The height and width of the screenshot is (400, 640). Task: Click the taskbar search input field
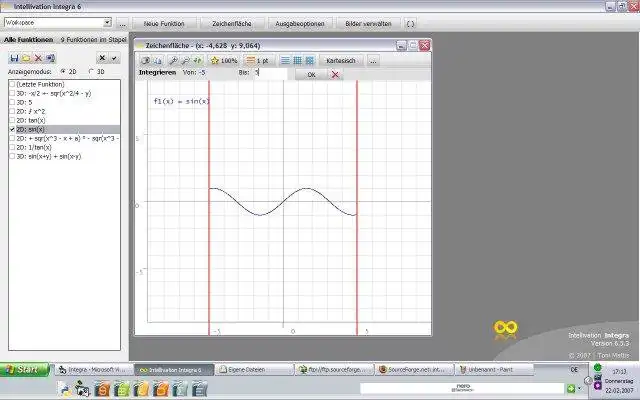click(462, 389)
